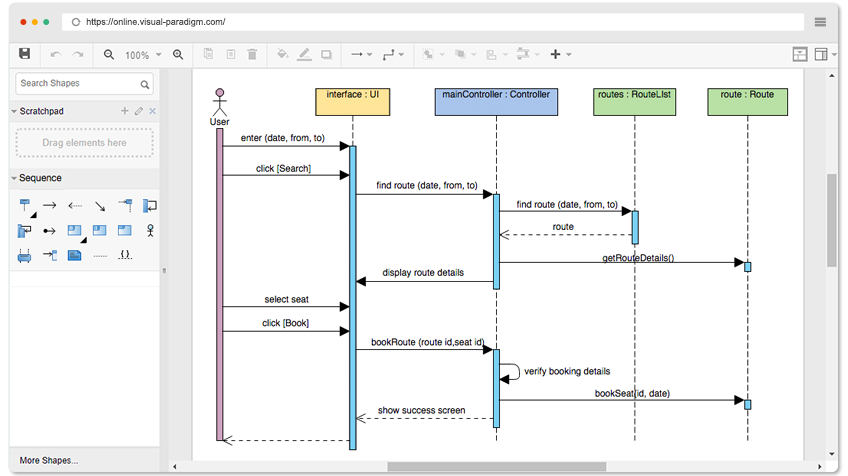Select the Alt Combined Fragment shape
This screenshot has height=476, width=848.
tap(75, 230)
